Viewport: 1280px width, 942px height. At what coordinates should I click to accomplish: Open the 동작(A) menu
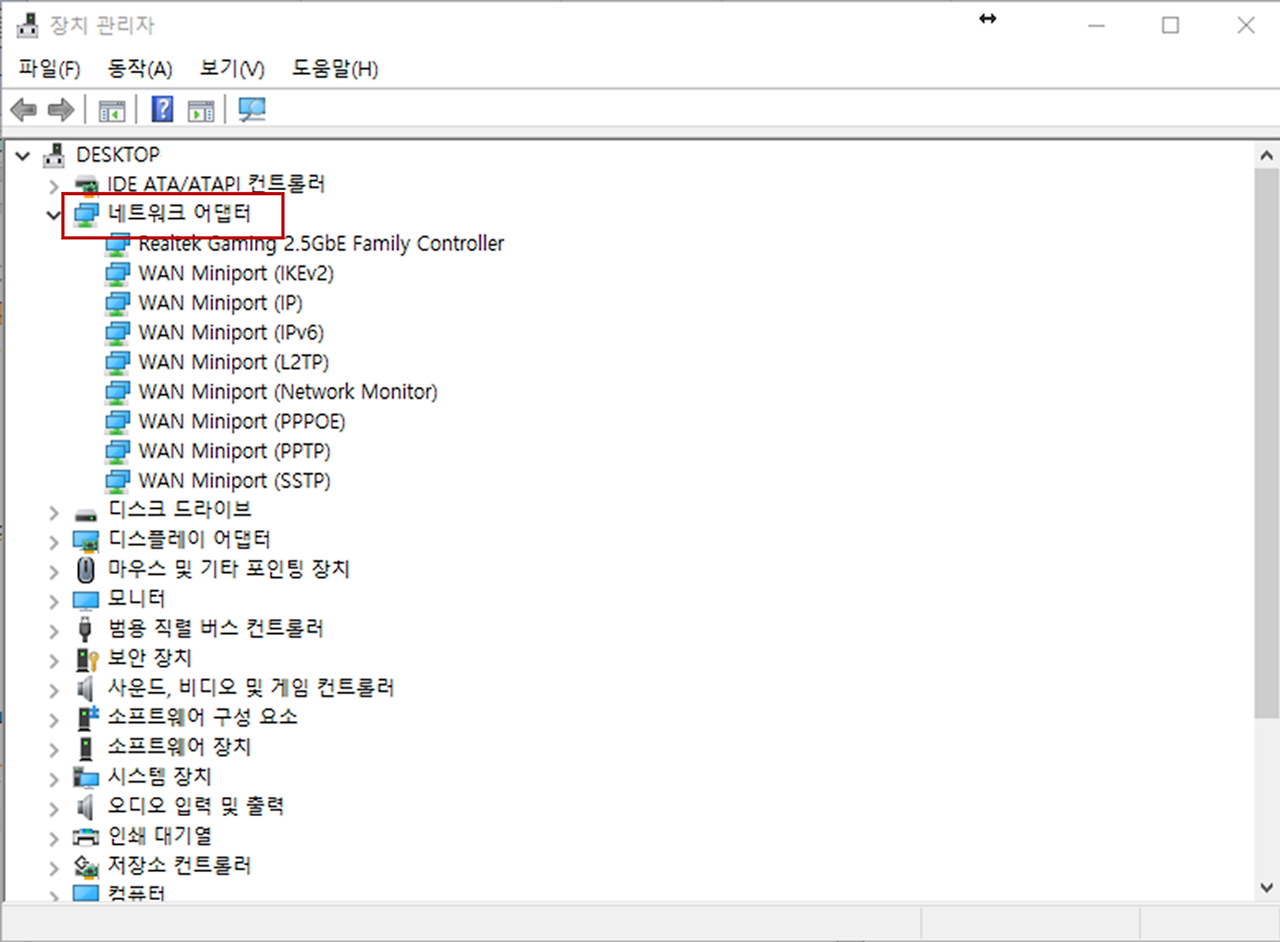(x=140, y=69)
